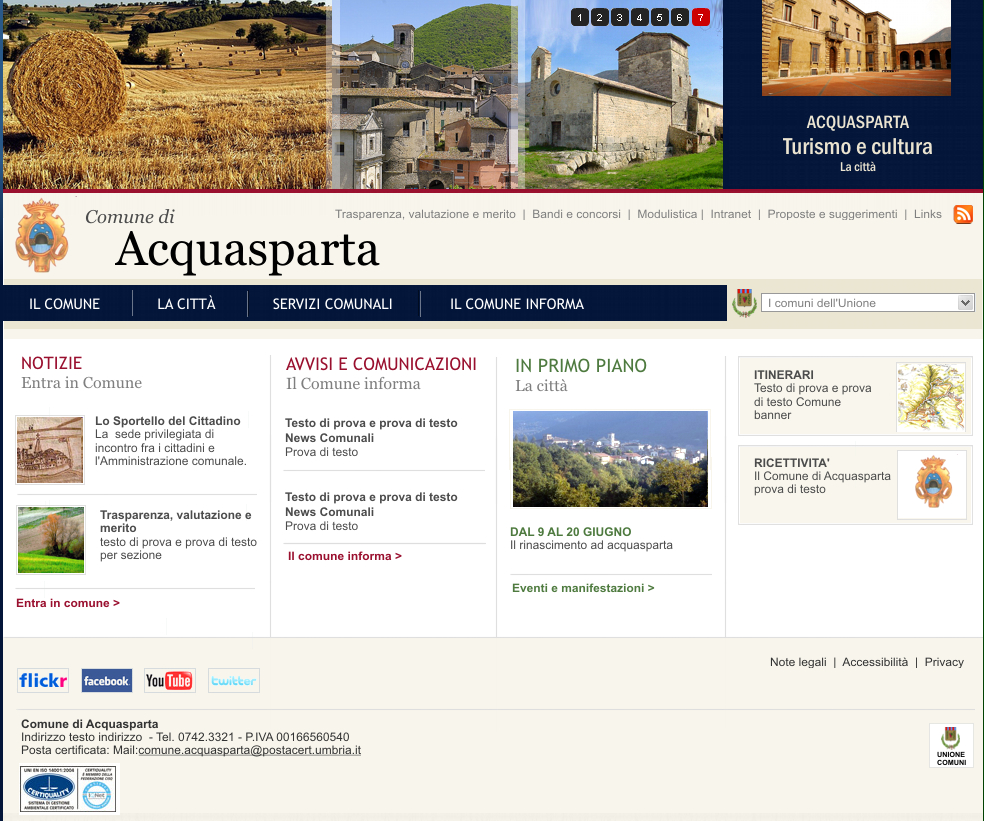The height and width of the screenshot is (821, 984).
Task: Click the 'Entra in comune >' link
Action: tap(68, 603)
